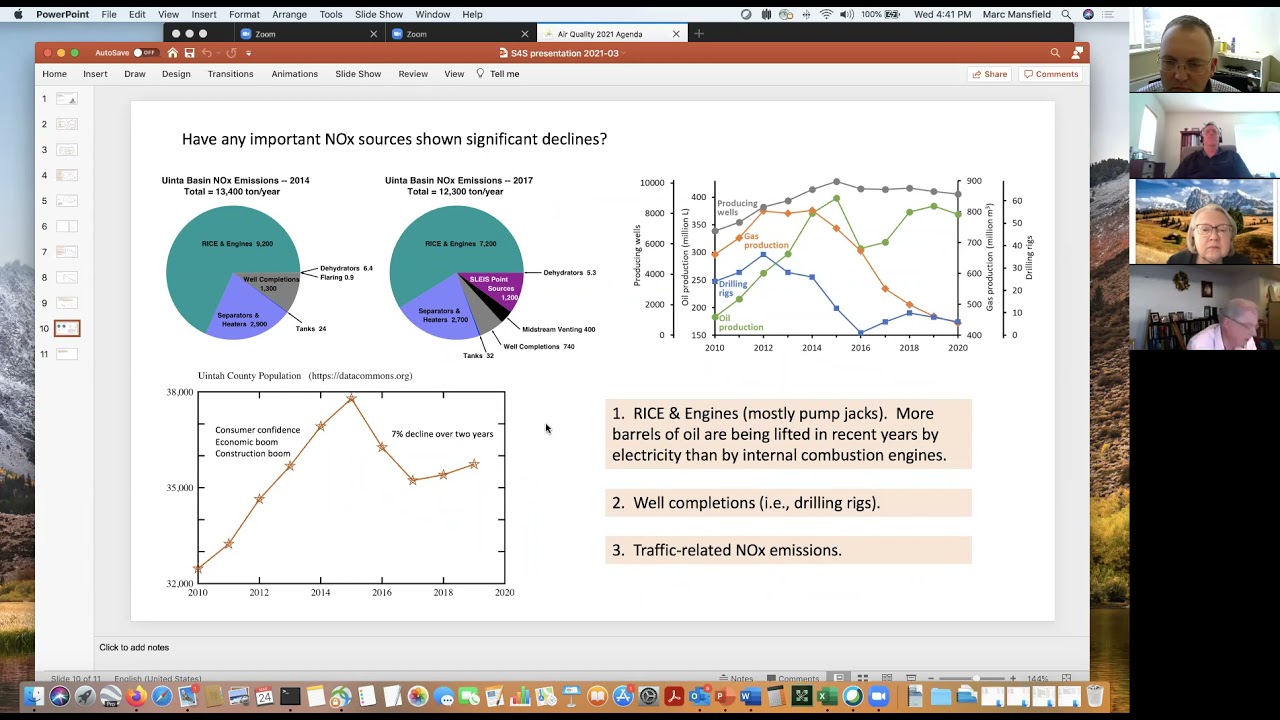Click the 144% zoom level value
The image size is (1280, 720).
click(1038, 679)
